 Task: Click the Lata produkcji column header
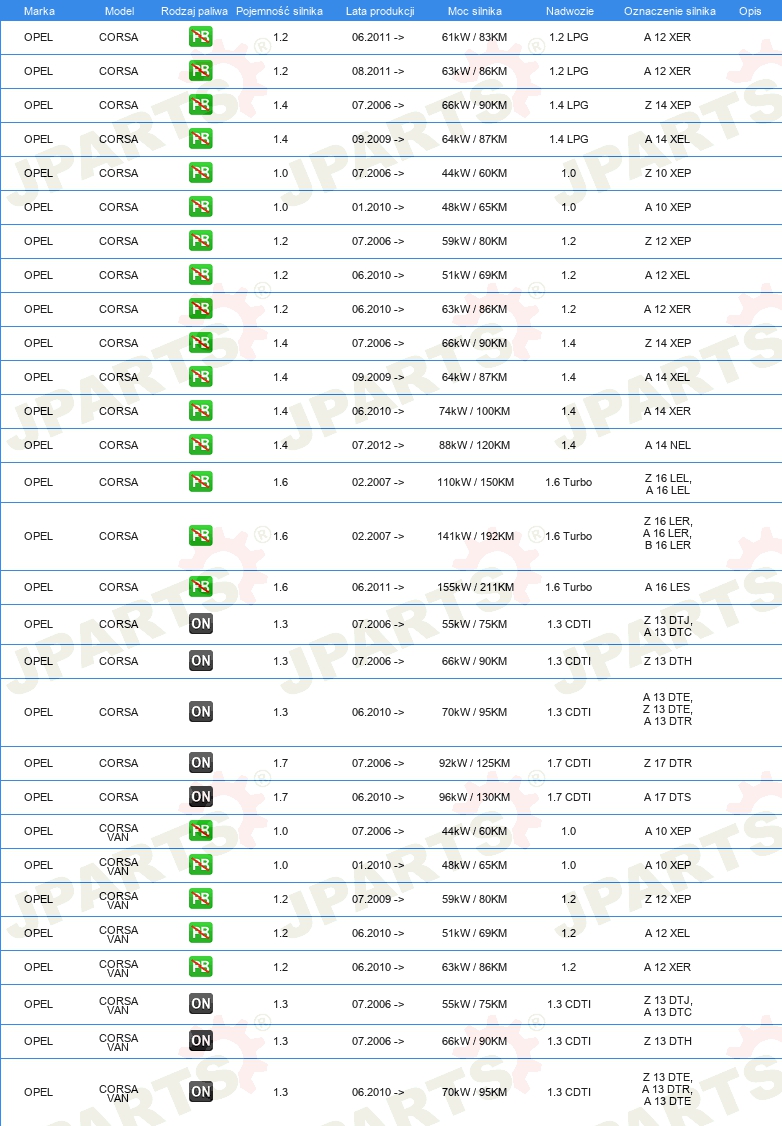pos(380,11)
